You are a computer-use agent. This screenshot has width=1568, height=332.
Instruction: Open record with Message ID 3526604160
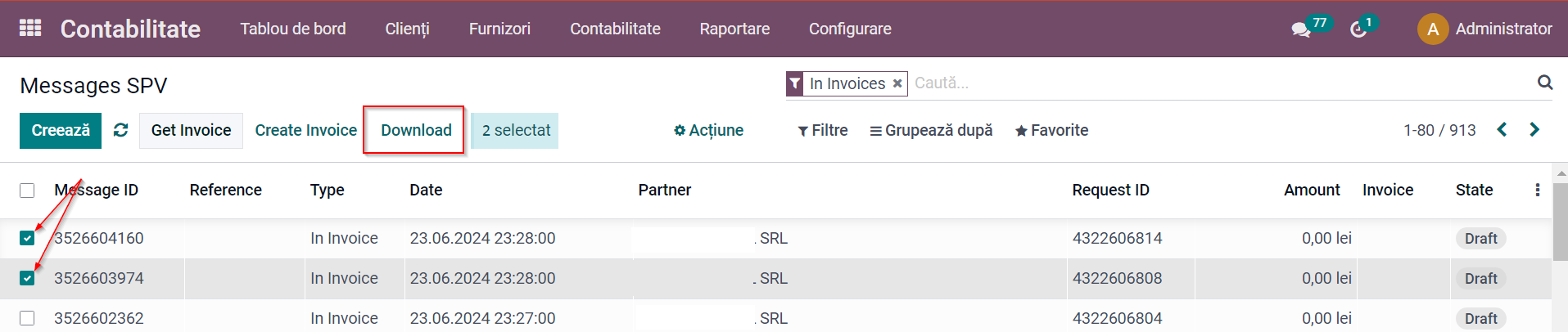tap(98, 238)
